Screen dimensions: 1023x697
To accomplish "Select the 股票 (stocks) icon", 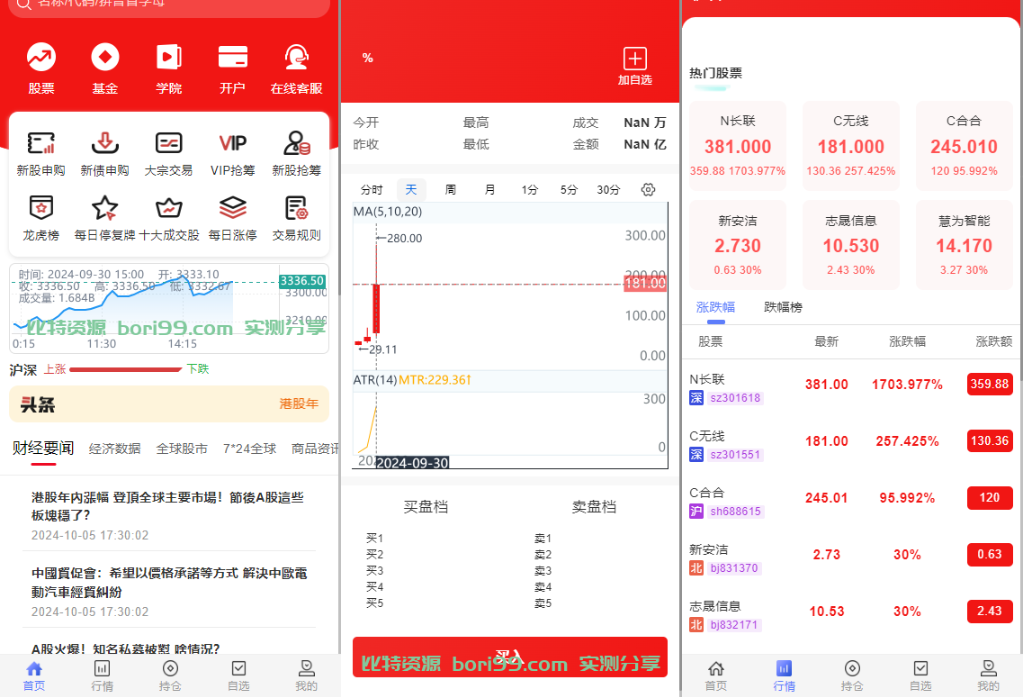I will (x=41, y=67).
